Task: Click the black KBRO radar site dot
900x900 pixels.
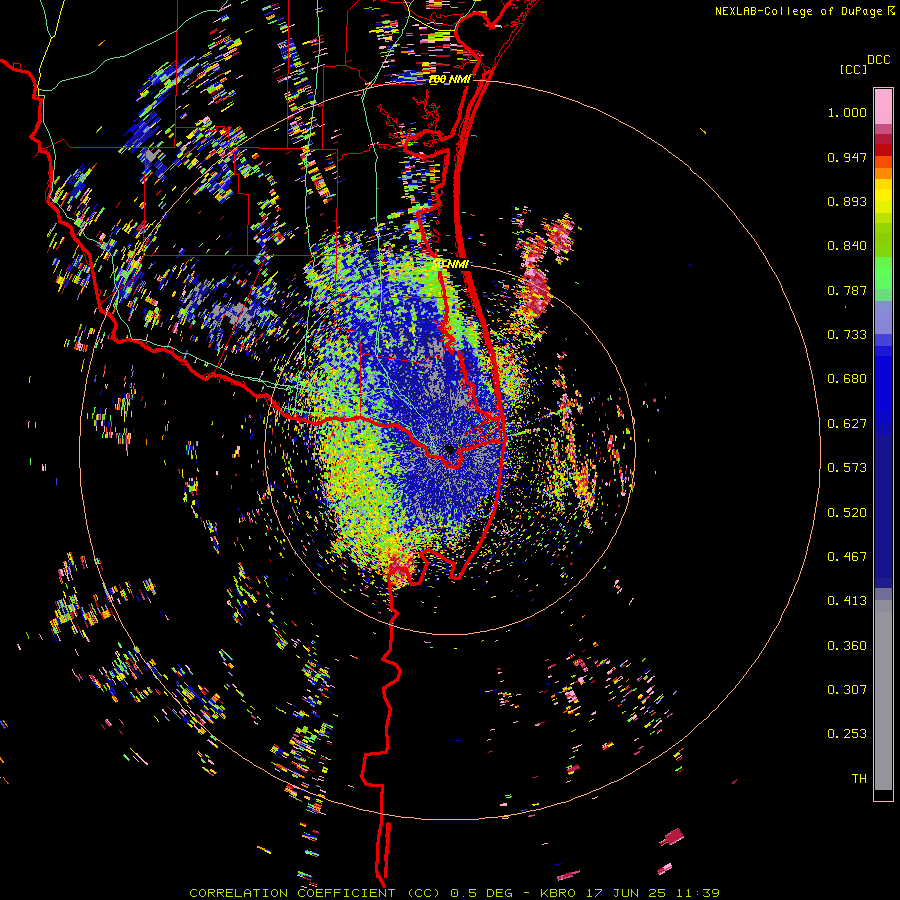Action: tap(450, 449)
